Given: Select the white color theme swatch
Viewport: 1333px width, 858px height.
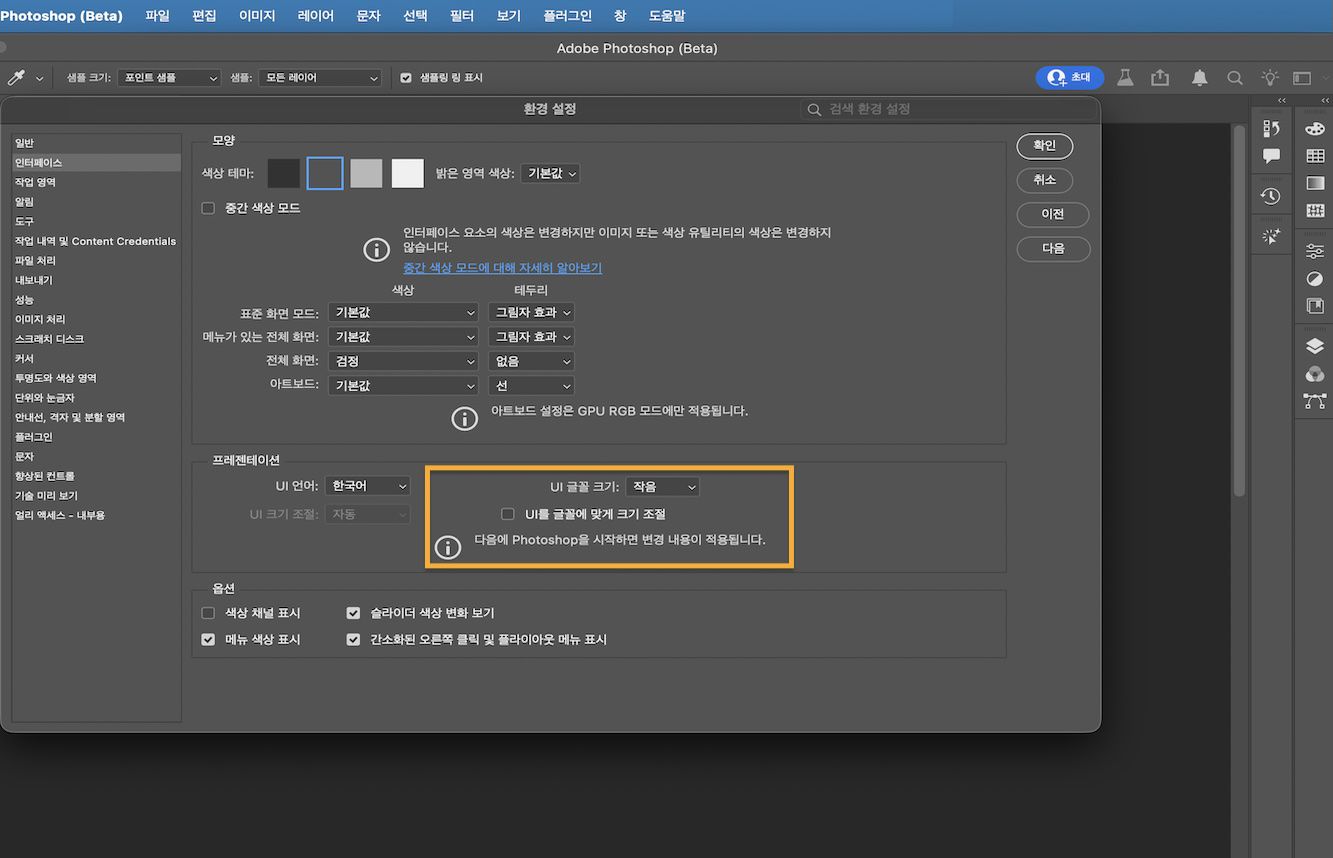Looking at the screenshot, I should click(x=407, y=173).
